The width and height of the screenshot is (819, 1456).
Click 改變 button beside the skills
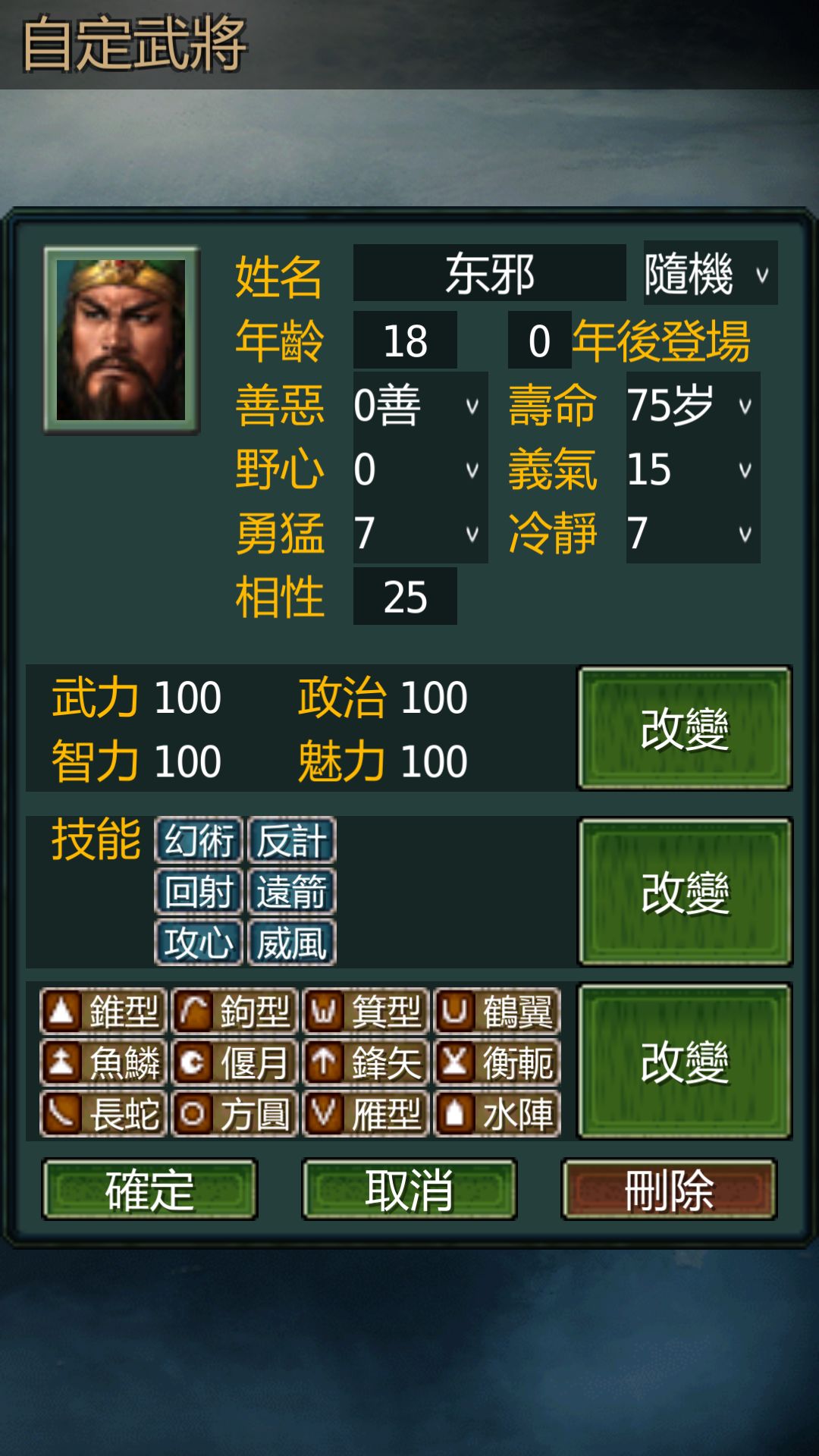coord(685,891)
